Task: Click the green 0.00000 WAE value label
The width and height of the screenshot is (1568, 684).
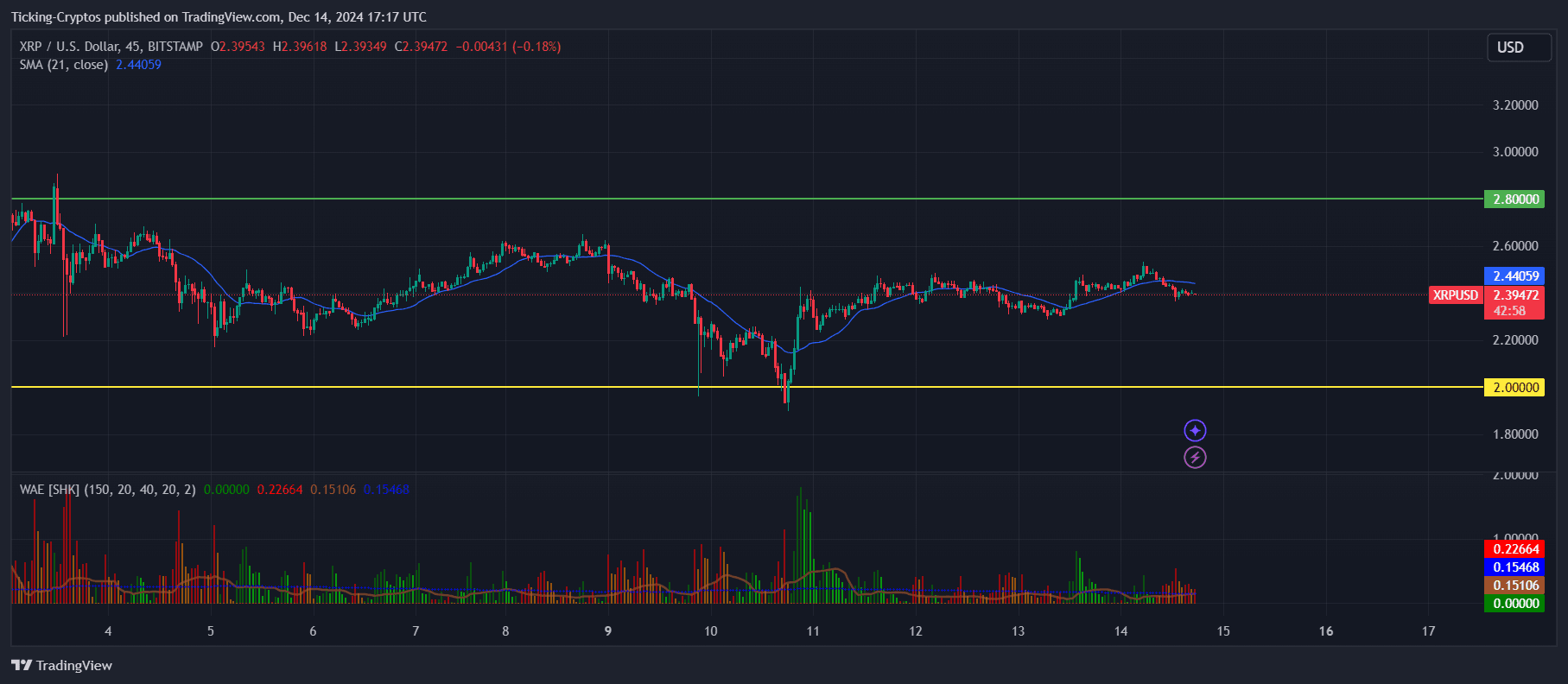Action: click(1514, 604)
